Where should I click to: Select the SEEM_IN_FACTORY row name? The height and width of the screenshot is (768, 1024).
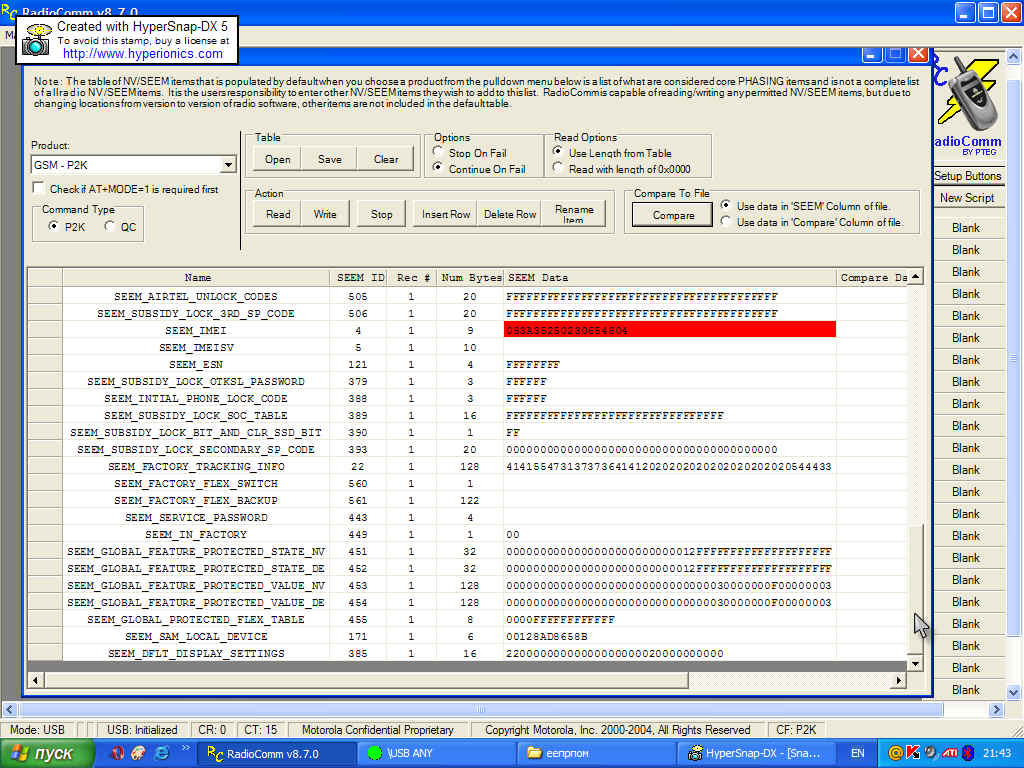tap(196, 534)
